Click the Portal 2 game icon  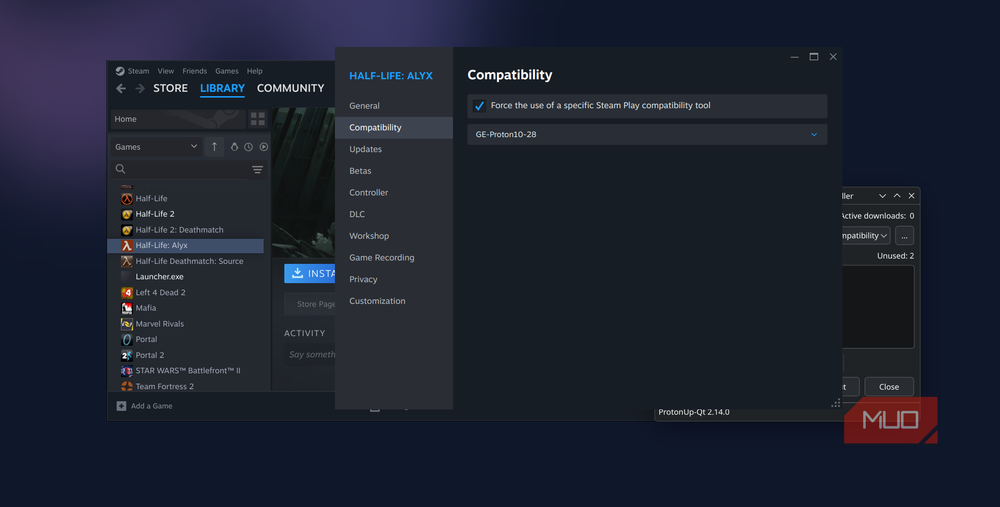tap(127, 355)
